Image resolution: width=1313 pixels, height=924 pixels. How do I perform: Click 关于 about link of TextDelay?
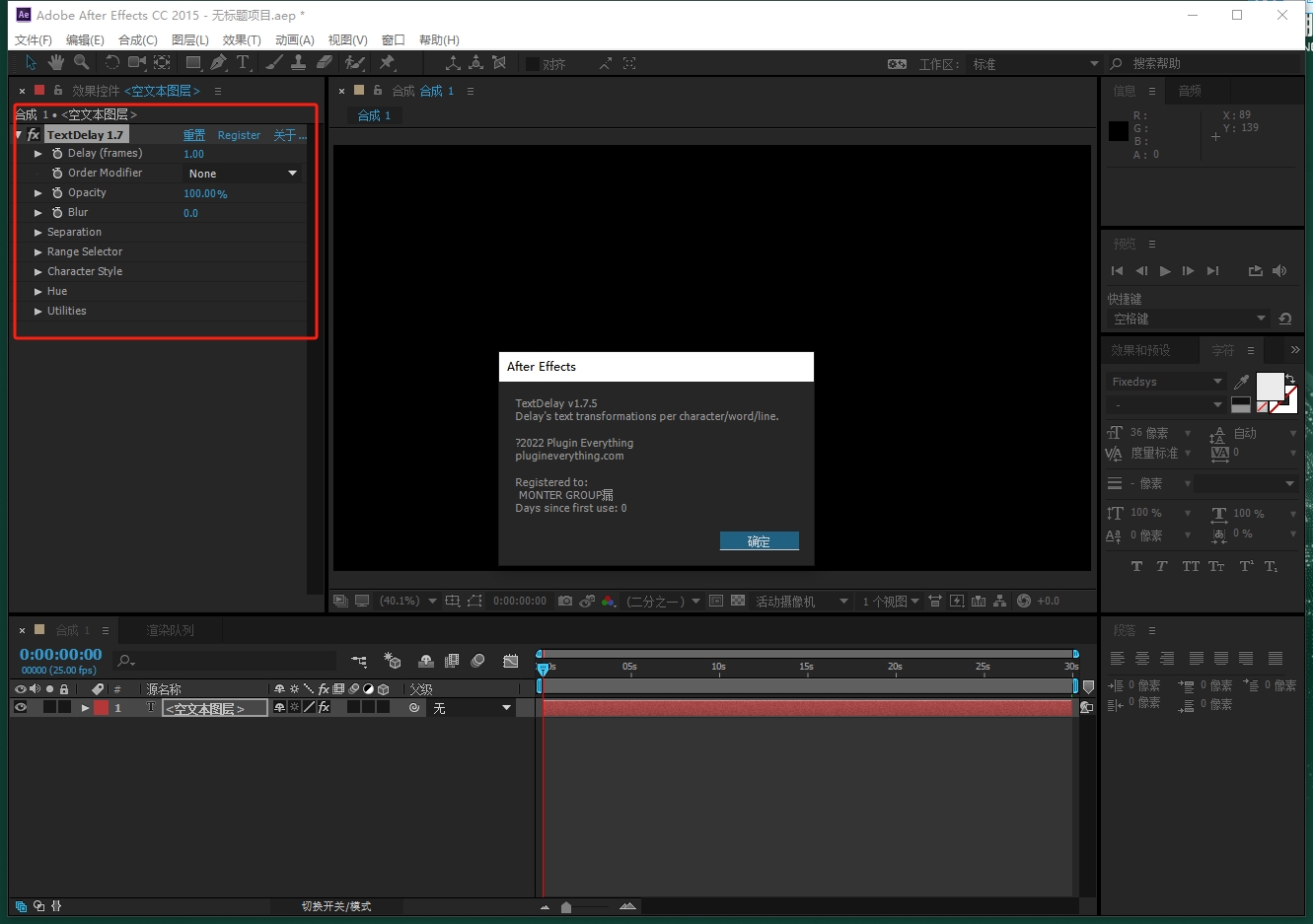click(290, 135)
